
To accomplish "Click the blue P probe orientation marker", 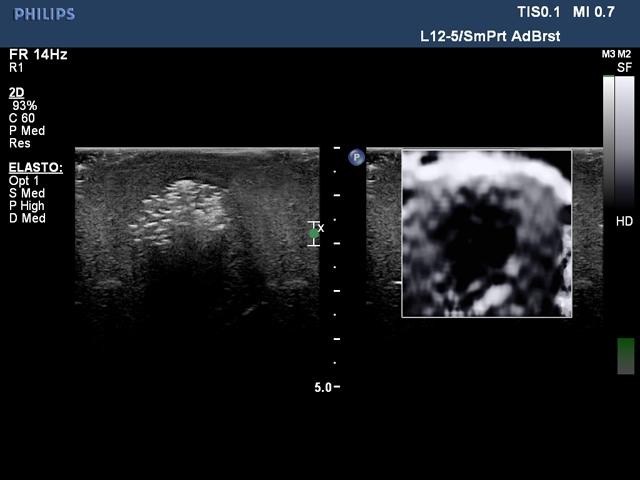I will [x=356, y=157].
